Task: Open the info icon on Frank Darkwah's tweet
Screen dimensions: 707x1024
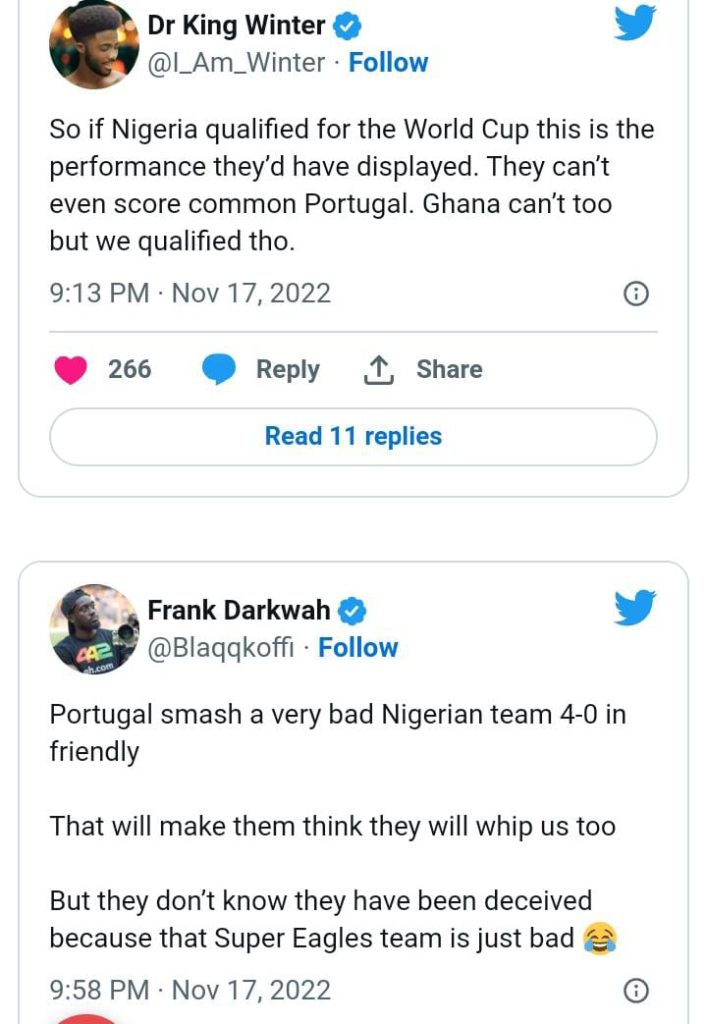Action: tap(636, 990)
